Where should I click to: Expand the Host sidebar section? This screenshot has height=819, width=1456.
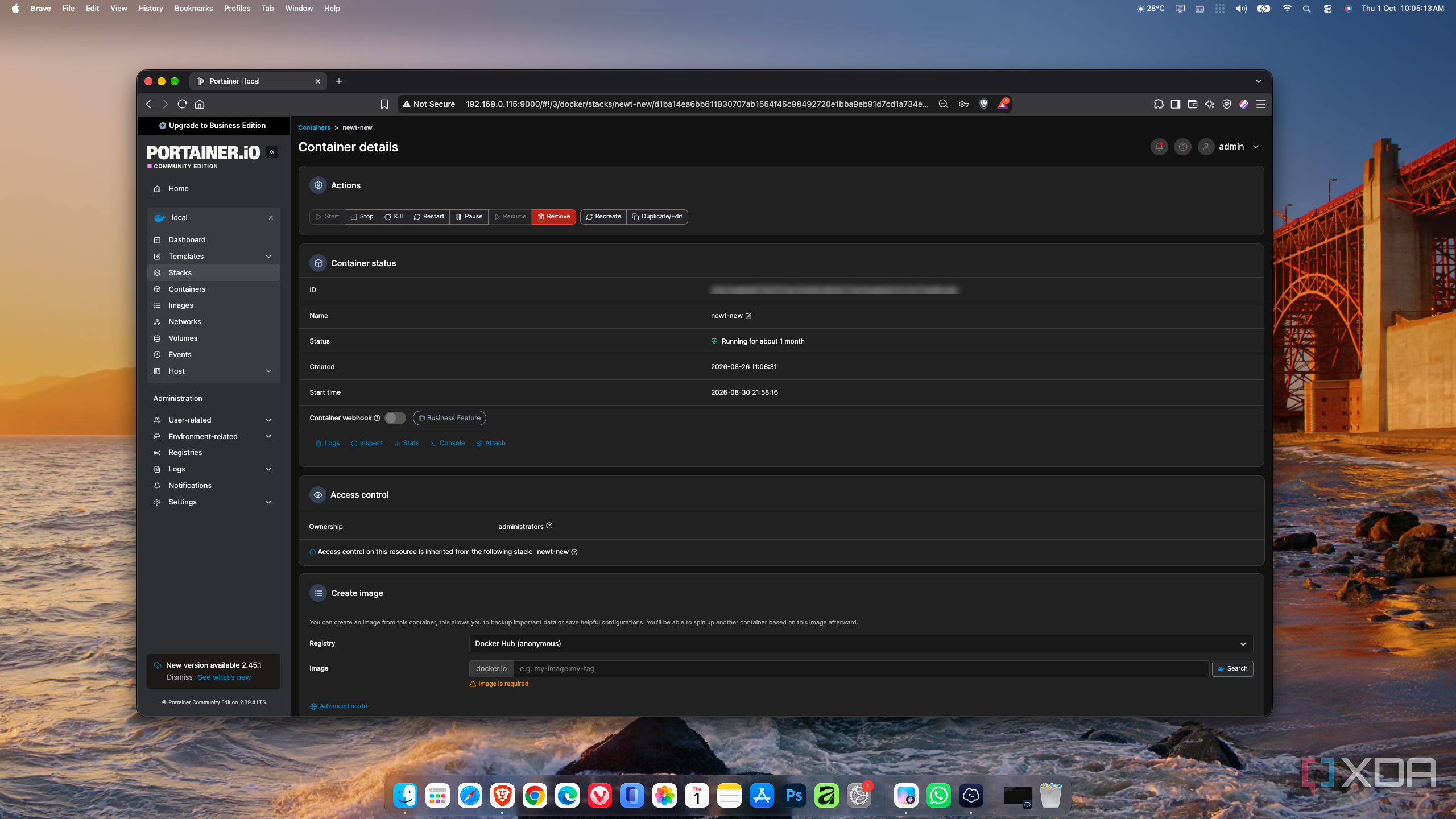(x=268, y=371)
